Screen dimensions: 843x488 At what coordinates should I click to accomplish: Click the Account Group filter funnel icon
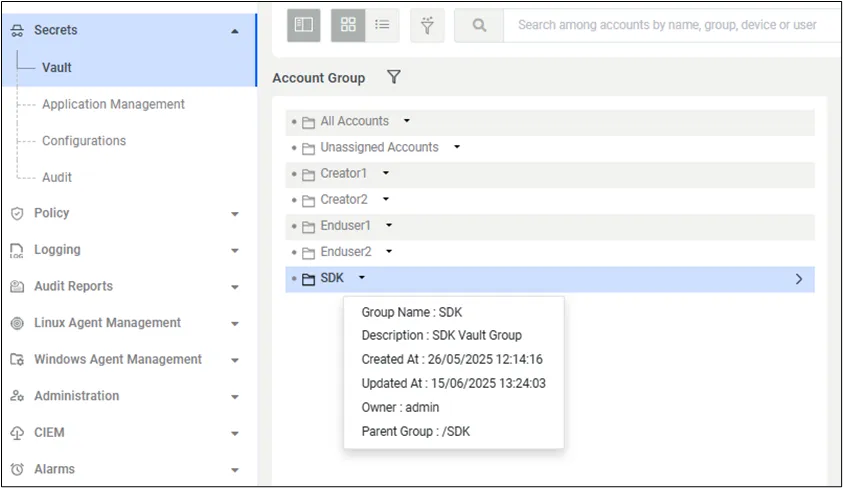coord(394,77)
